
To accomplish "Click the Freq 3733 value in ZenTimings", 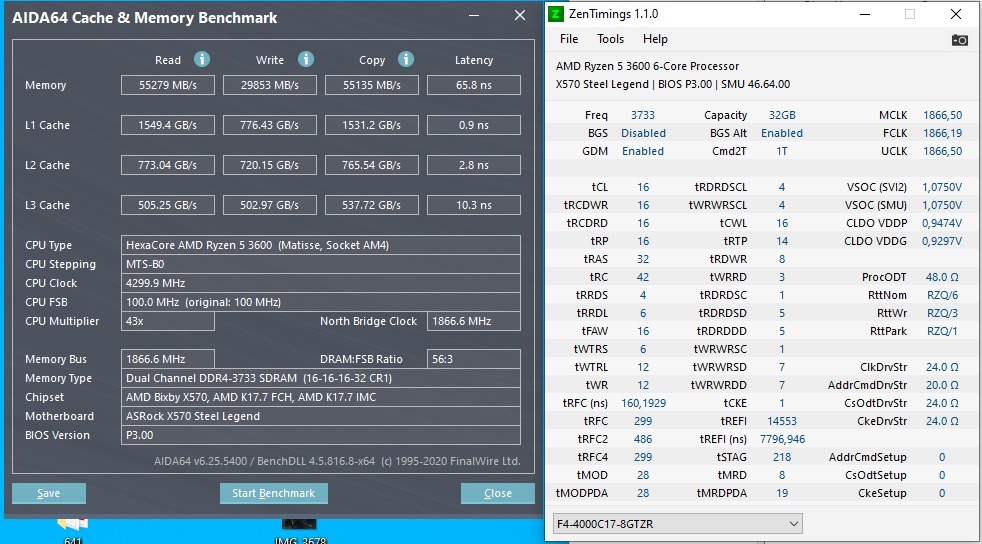I will tap(643, 115).
